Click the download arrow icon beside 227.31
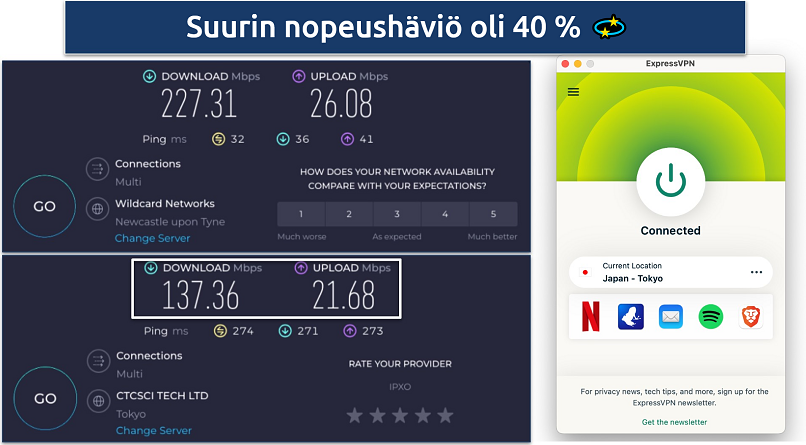806x445 pixels. tap(149, 77)
